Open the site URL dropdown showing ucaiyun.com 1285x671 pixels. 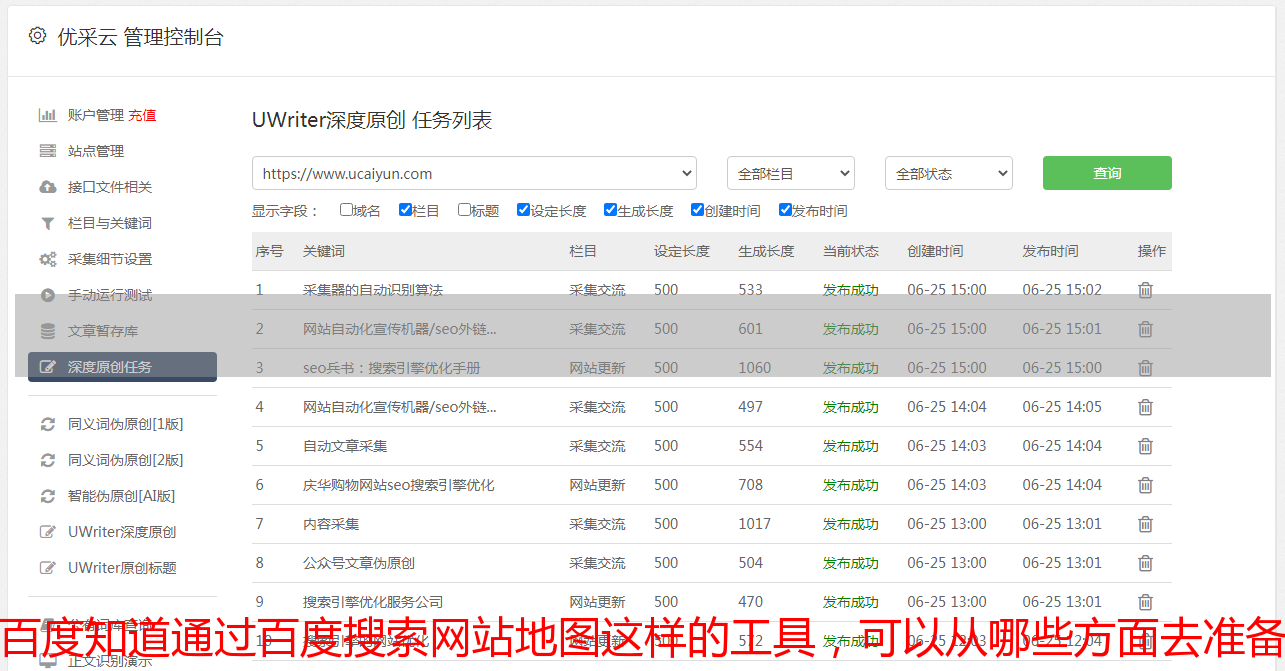coord(474,173)
